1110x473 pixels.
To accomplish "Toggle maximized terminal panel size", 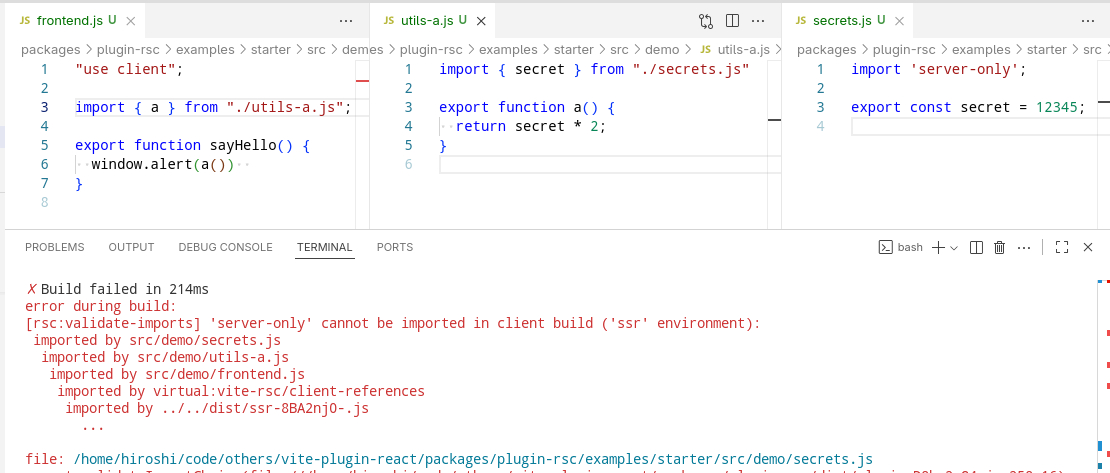I will point(1063,247).
